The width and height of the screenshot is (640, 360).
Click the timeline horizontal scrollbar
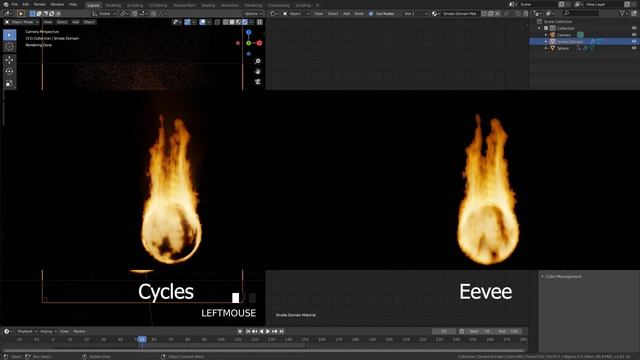pyautogui.click(x=263, y=350)
